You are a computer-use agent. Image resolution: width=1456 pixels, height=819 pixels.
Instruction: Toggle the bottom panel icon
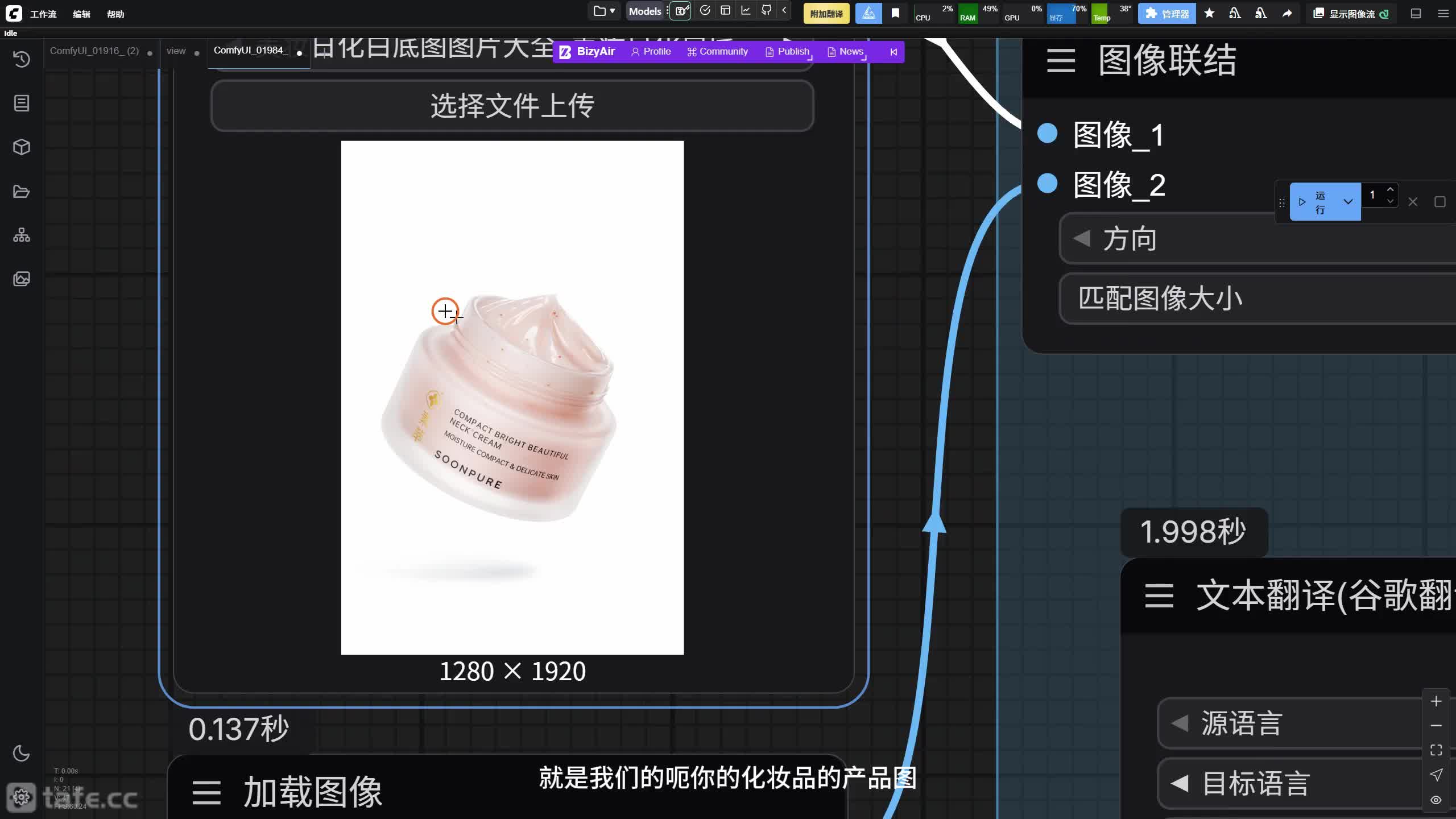(1416, 14)
